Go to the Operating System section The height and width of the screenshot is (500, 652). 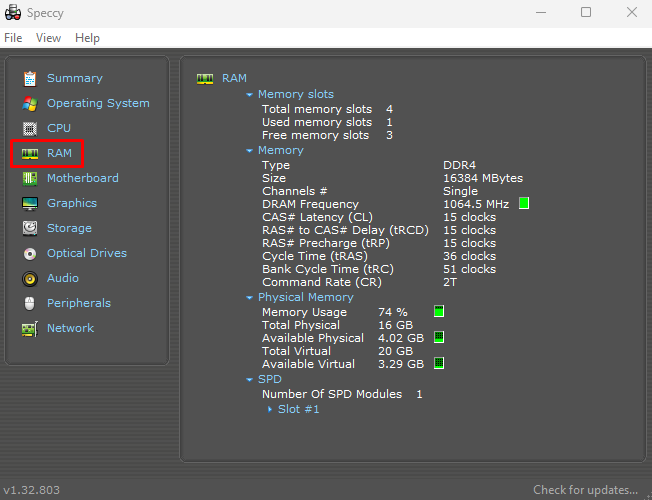[x=98, y=103]
